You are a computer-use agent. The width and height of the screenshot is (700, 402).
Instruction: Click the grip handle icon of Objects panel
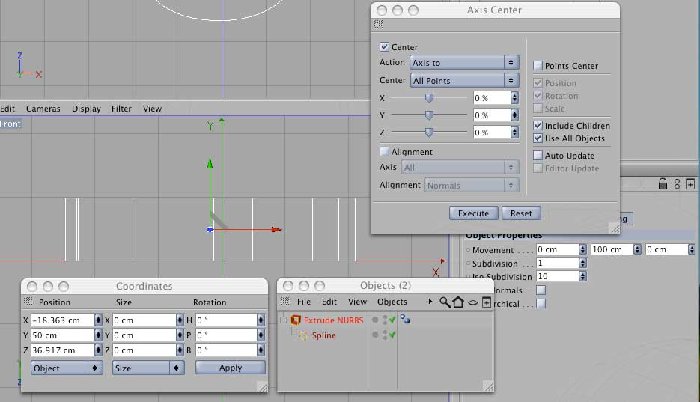tap(285, 302)
